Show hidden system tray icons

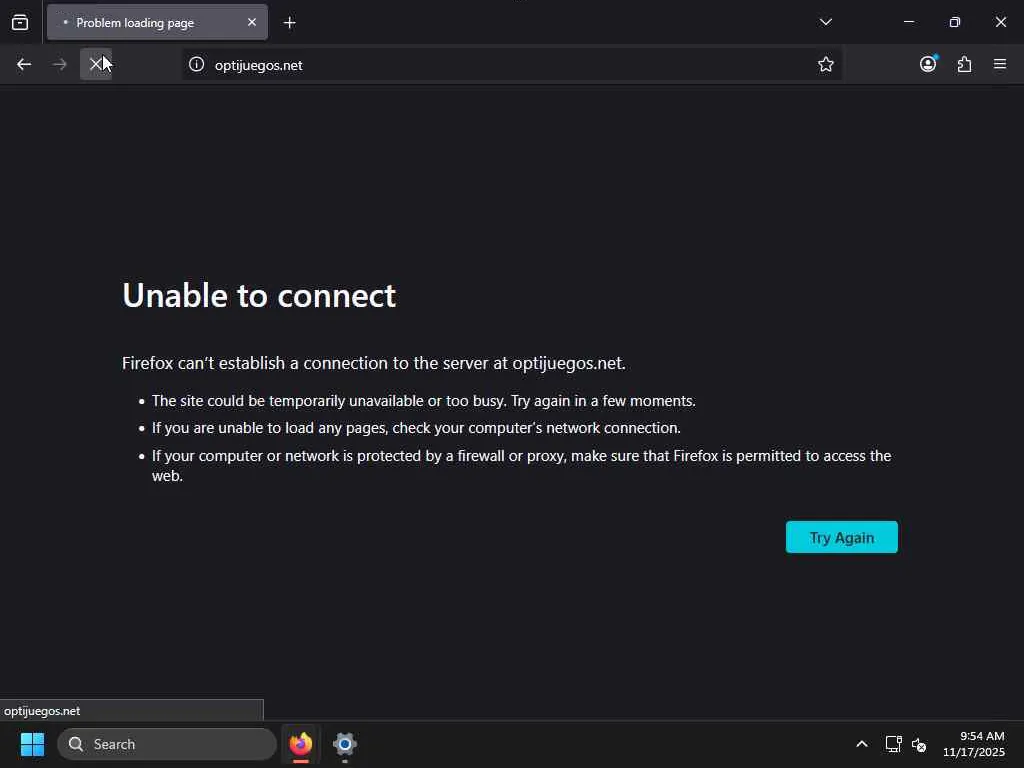pyautogui.click(x=861, y=744)
